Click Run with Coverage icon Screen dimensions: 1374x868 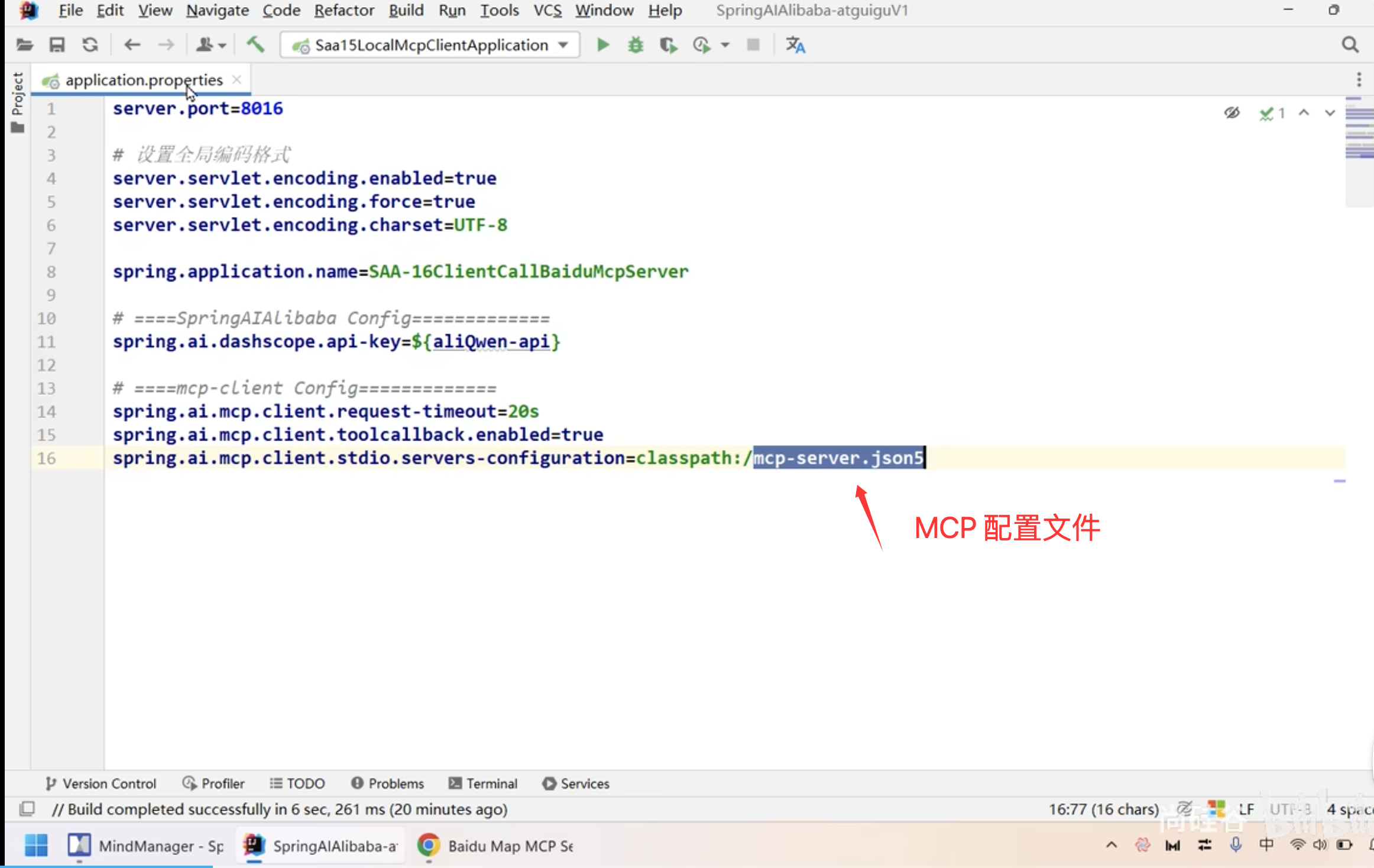tap(668, 45)
